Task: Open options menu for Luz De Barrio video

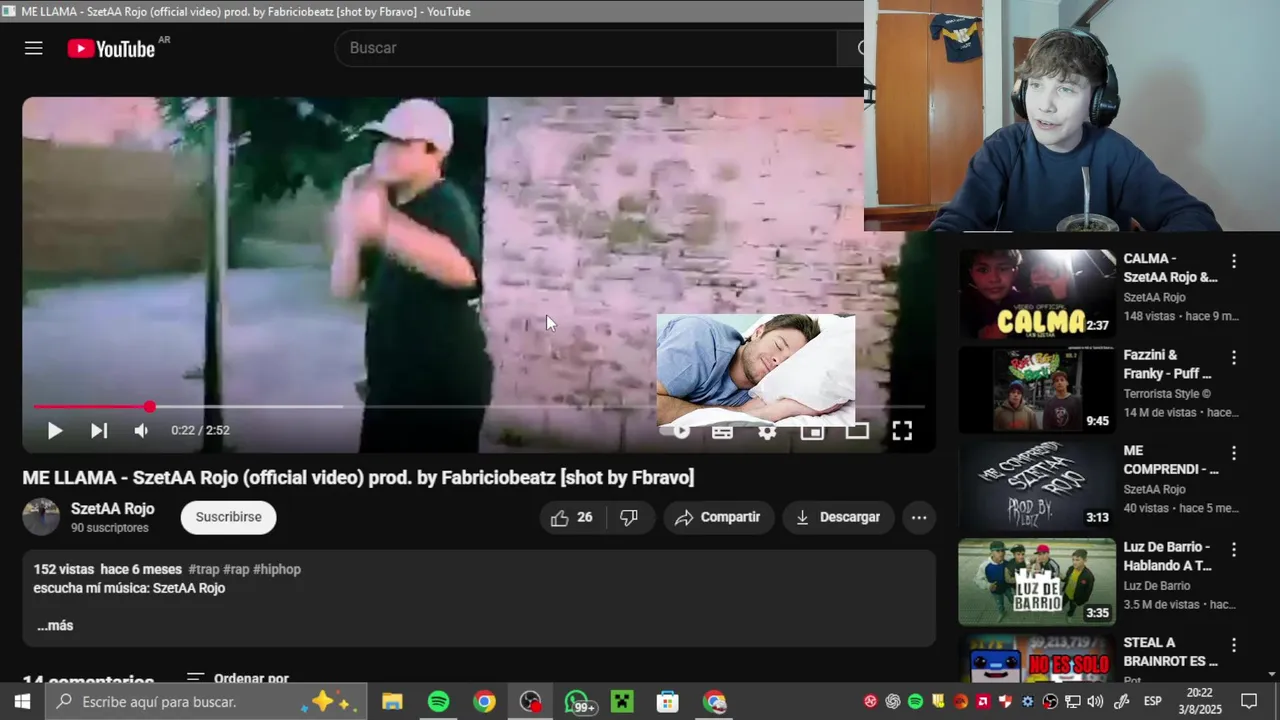Action: point(1234,549)
